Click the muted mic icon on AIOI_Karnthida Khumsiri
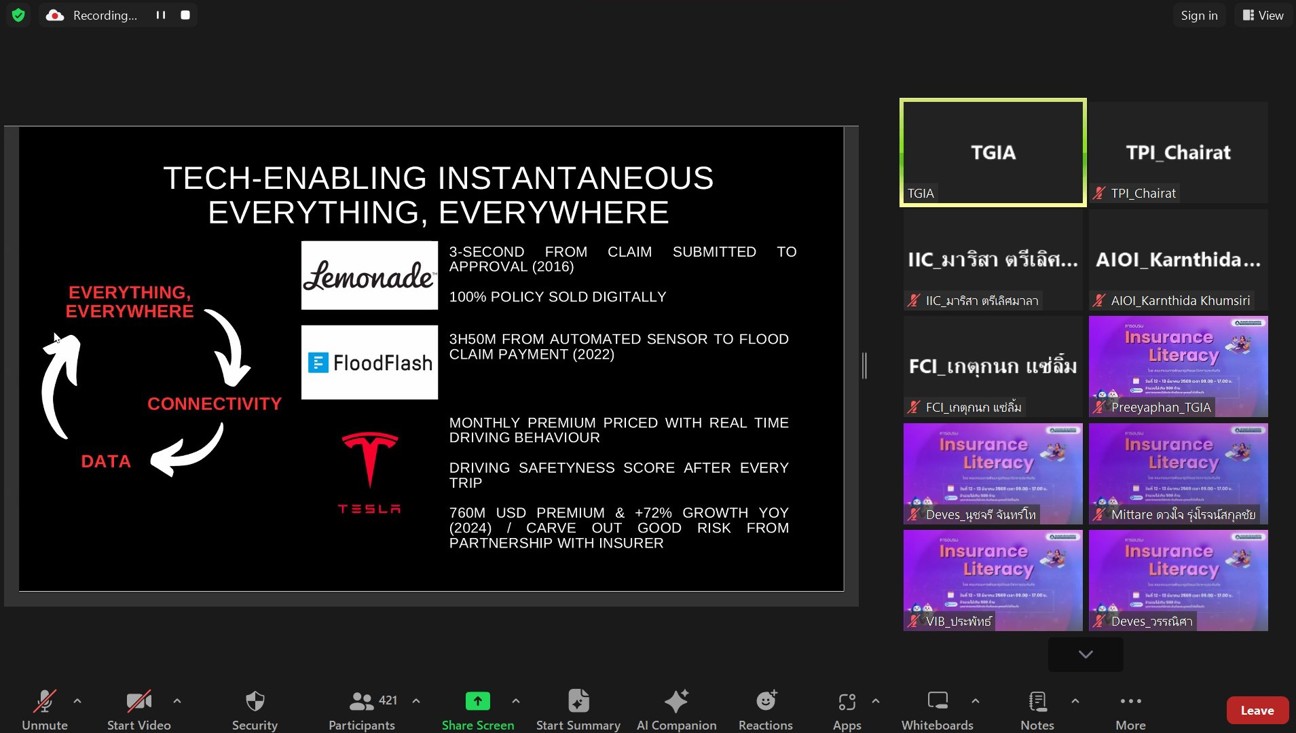Viewport: 1296px width, 733px height. pos(1100,300)
